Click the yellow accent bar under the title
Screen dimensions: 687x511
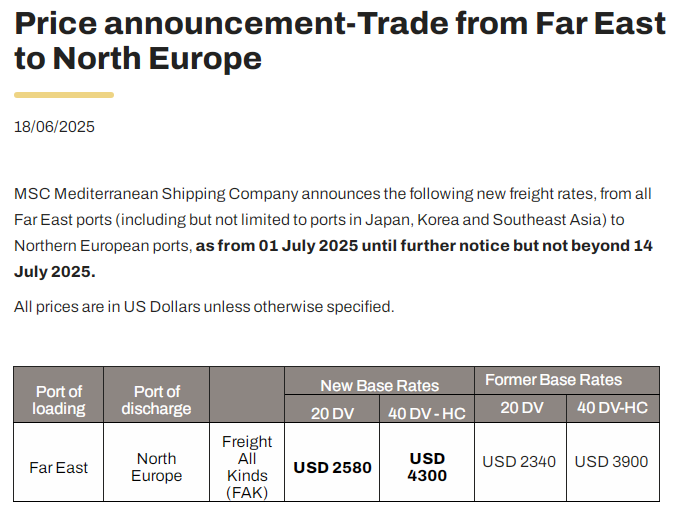(x=64, y=95)
